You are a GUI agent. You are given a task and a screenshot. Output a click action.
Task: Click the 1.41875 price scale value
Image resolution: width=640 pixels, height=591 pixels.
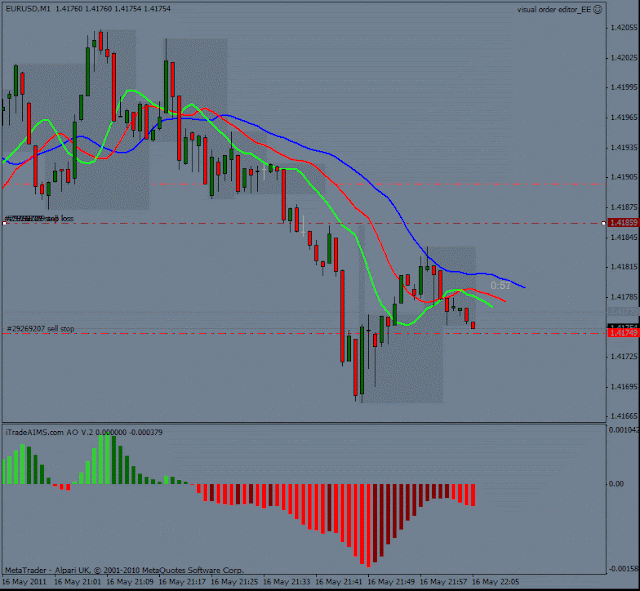point(624,207)
